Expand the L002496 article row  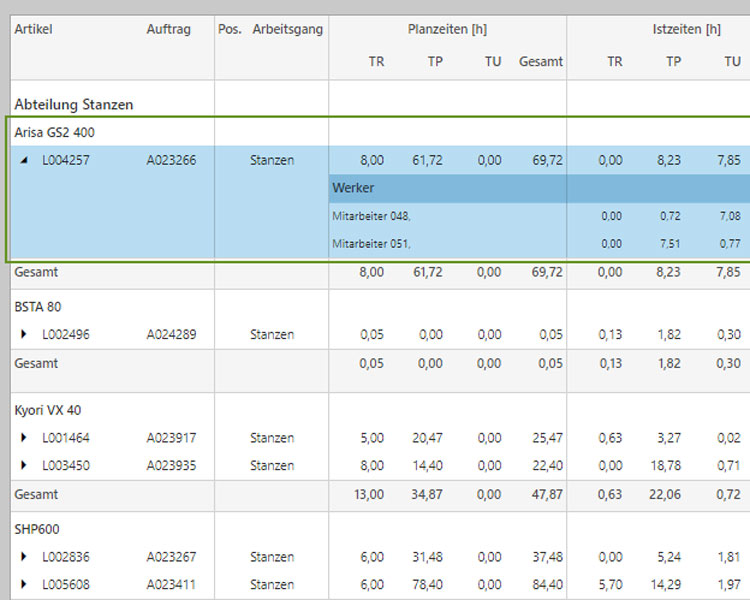23,334
